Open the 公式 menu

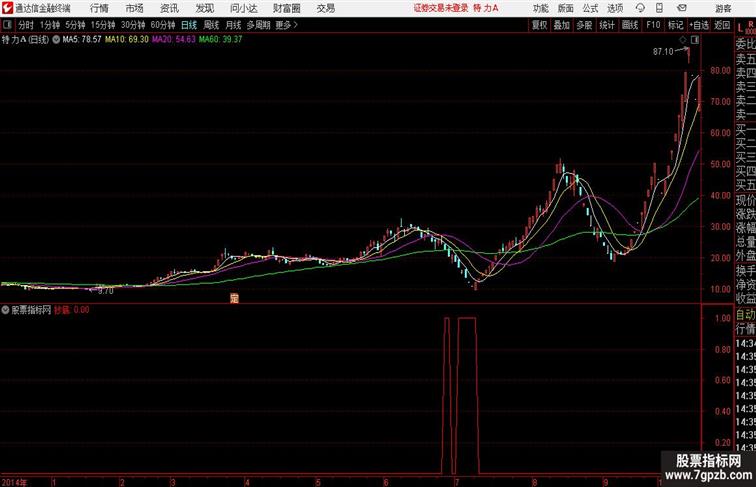pyautogui.click(x=590, y=8)
